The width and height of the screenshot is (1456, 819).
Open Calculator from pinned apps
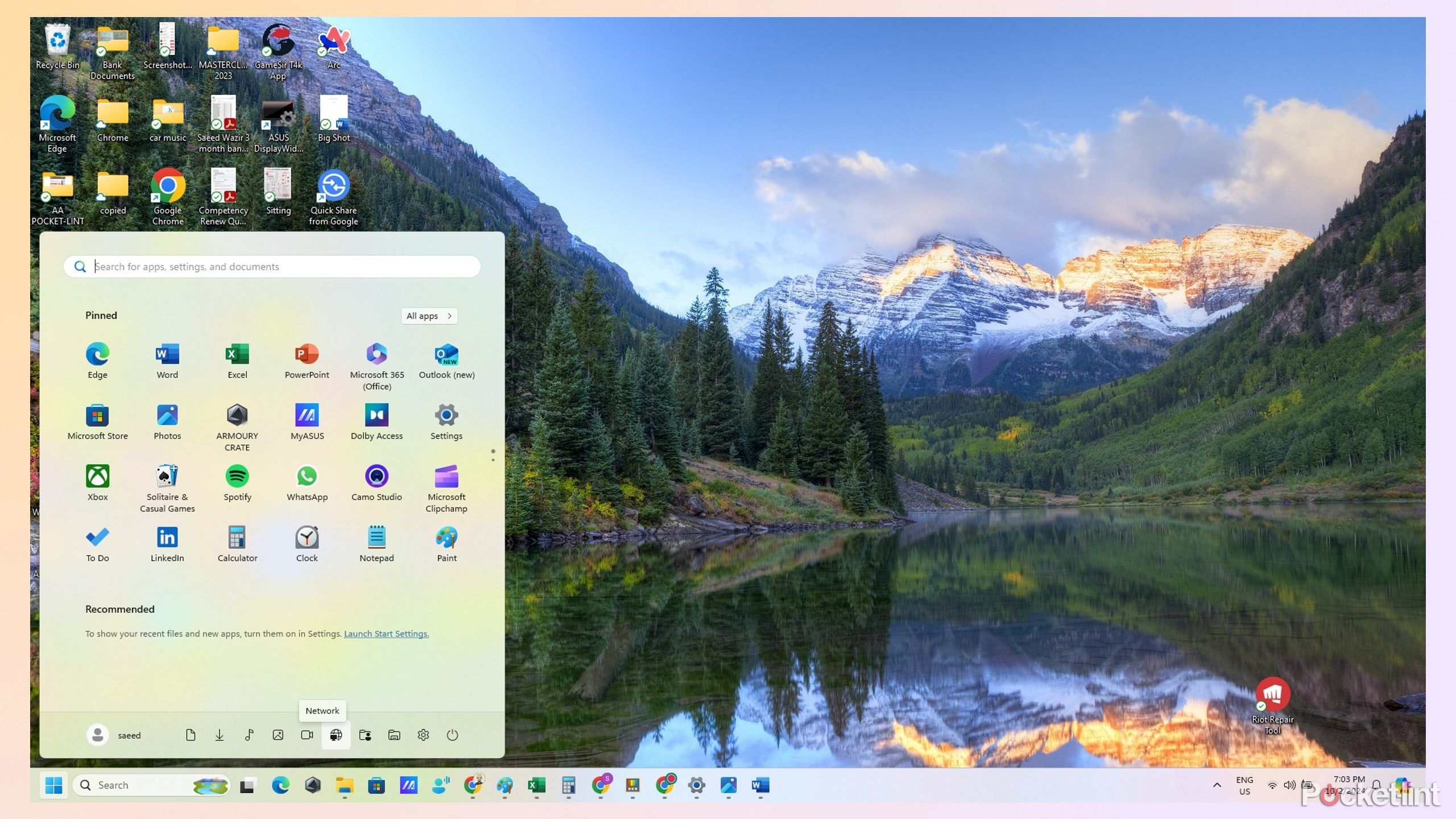pos(237,544)
